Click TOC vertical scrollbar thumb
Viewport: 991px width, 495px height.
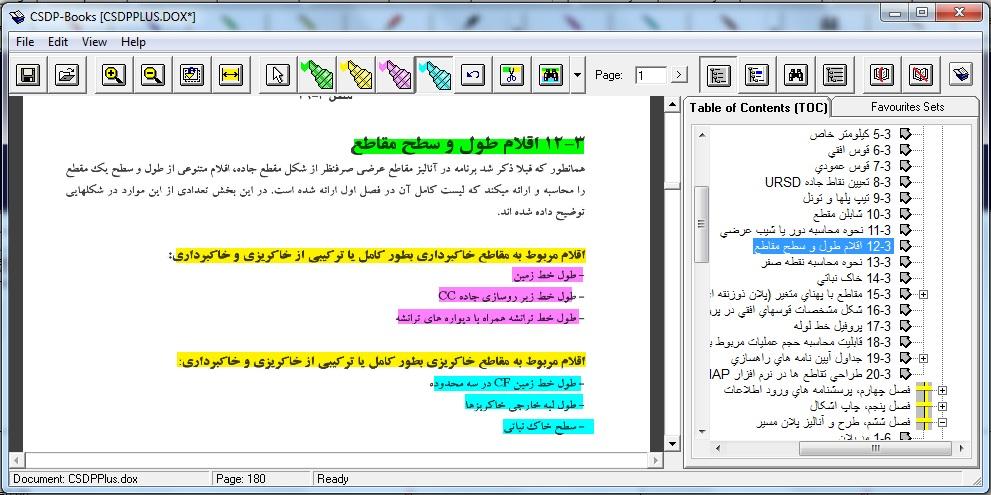[701, 224]
